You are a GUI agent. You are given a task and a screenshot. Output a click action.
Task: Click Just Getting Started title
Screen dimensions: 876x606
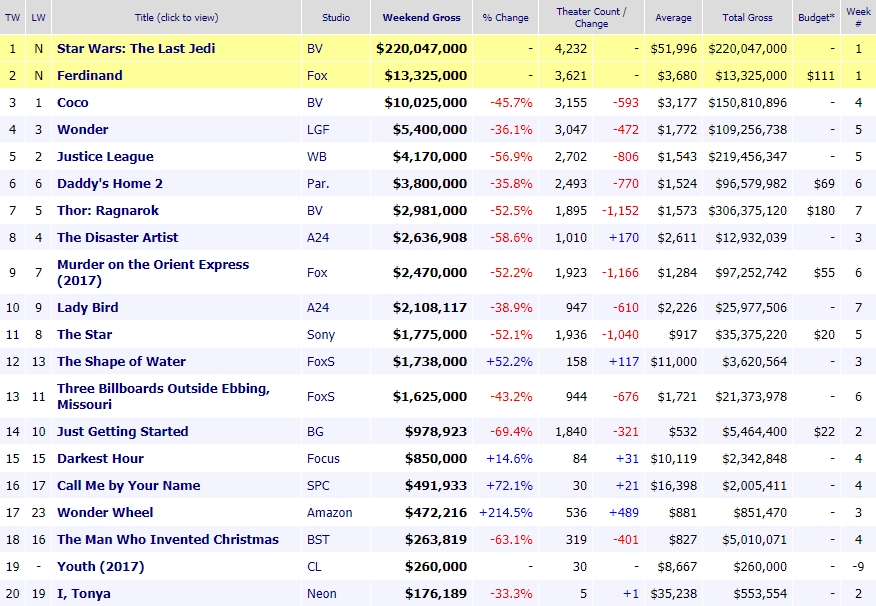tap(122, 432)
